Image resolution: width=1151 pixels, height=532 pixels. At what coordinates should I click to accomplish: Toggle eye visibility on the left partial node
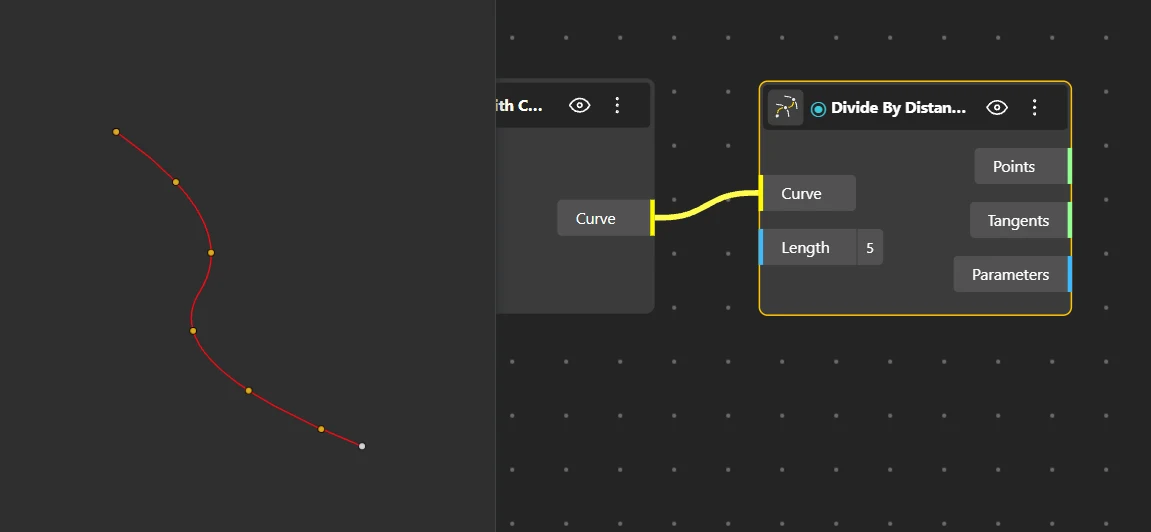[x=579, y=106]
